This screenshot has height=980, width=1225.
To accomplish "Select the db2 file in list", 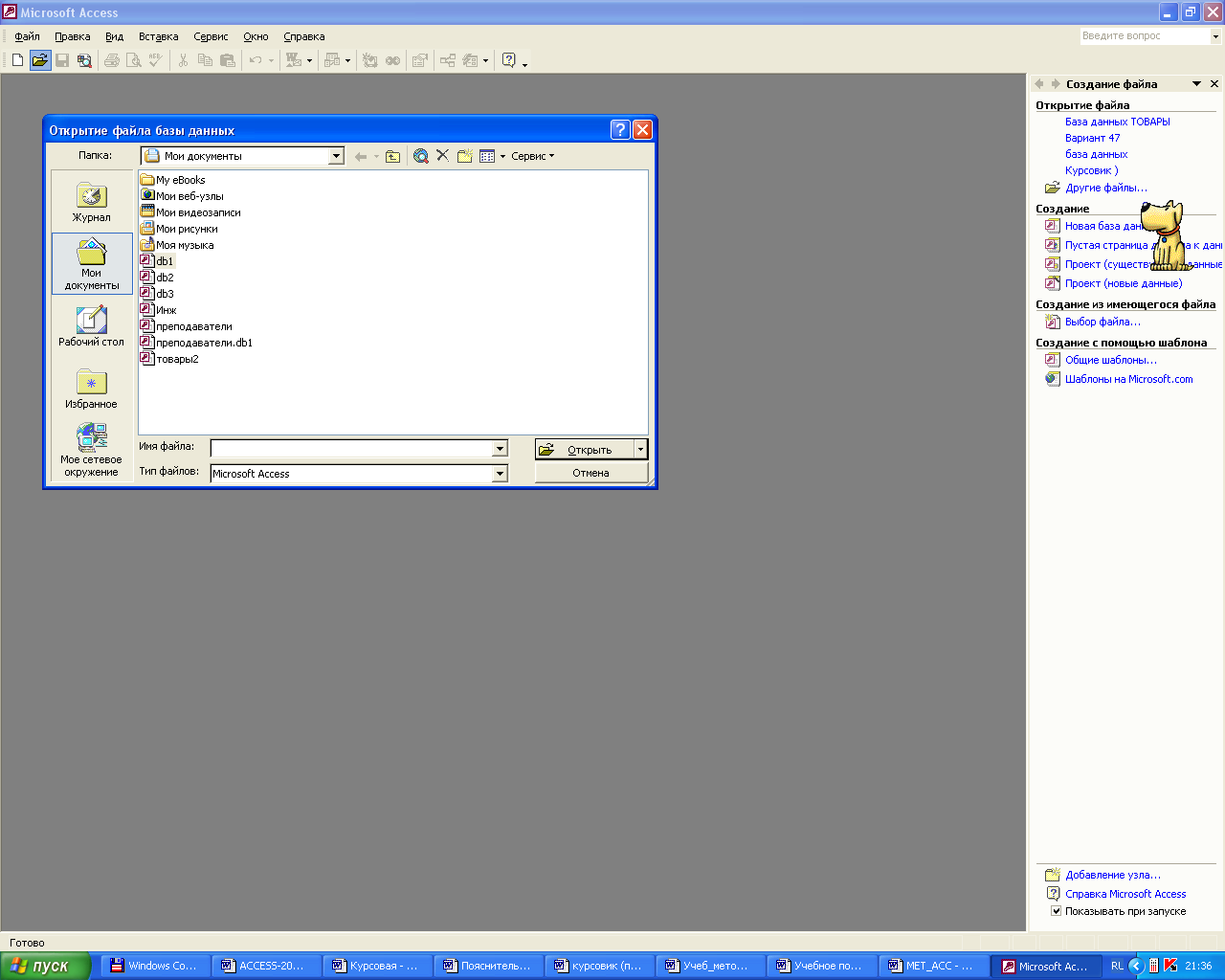I will tap(158, 278).
